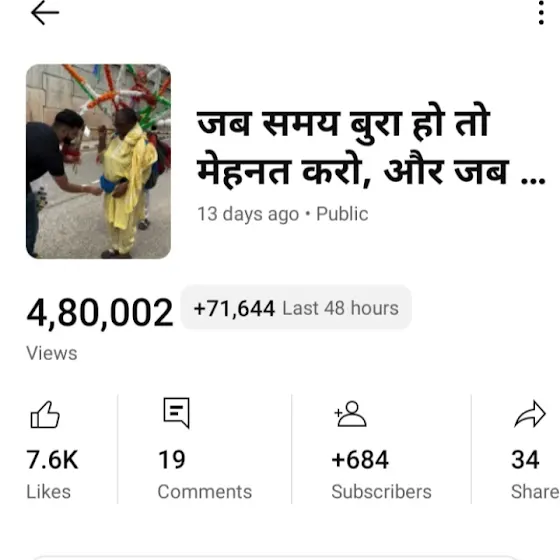The height and width of the screenshot is (560, 560).
Task: Tap the Shares arrow icon
Action: 530,414
